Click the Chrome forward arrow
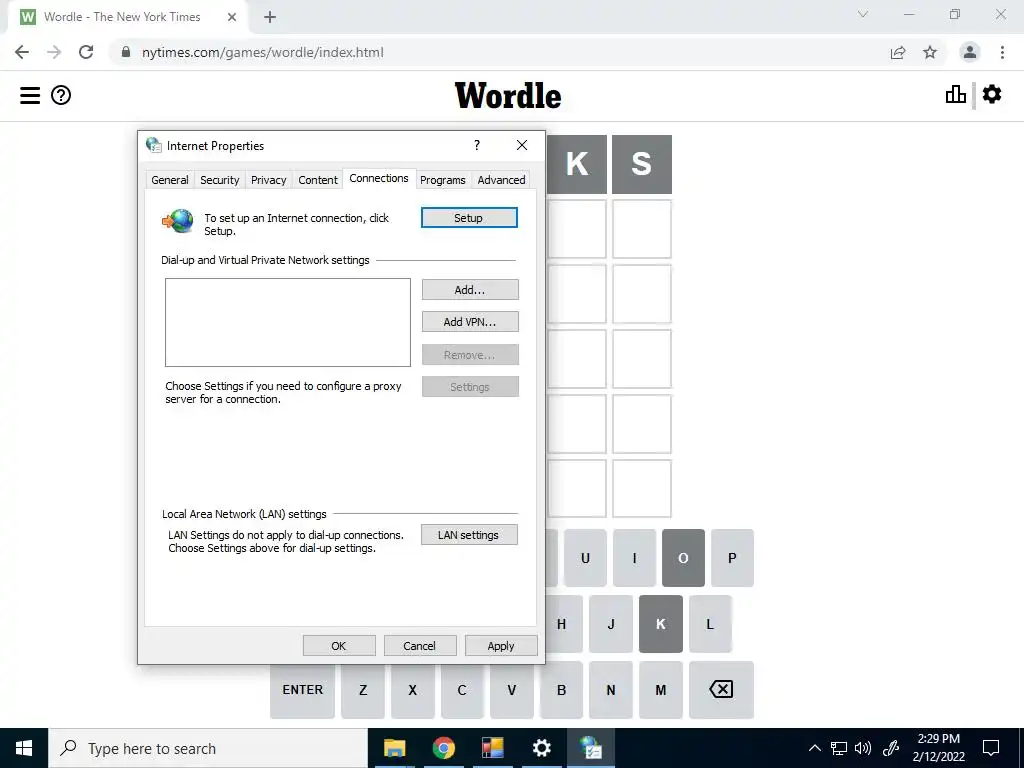The image size is (1024, 768). click(54, 52)
